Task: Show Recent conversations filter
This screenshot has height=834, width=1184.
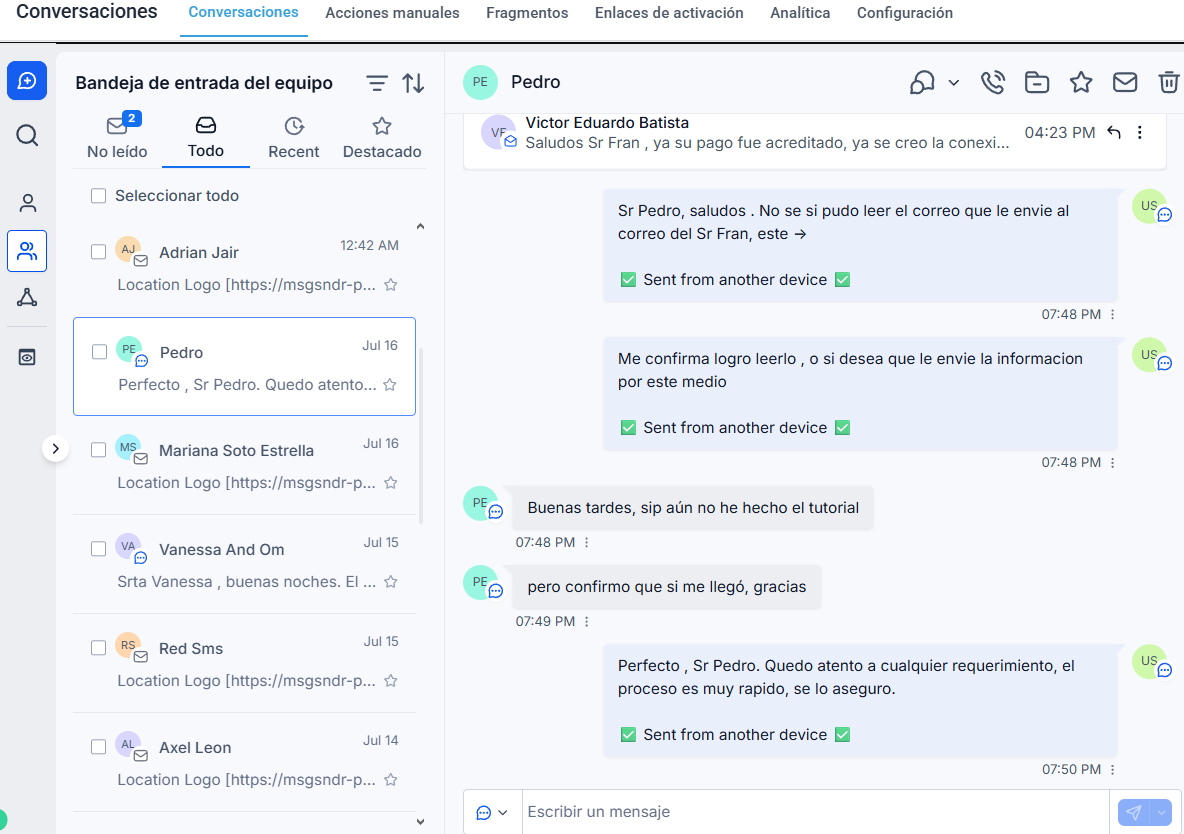Action: click(x=294, y=137)
